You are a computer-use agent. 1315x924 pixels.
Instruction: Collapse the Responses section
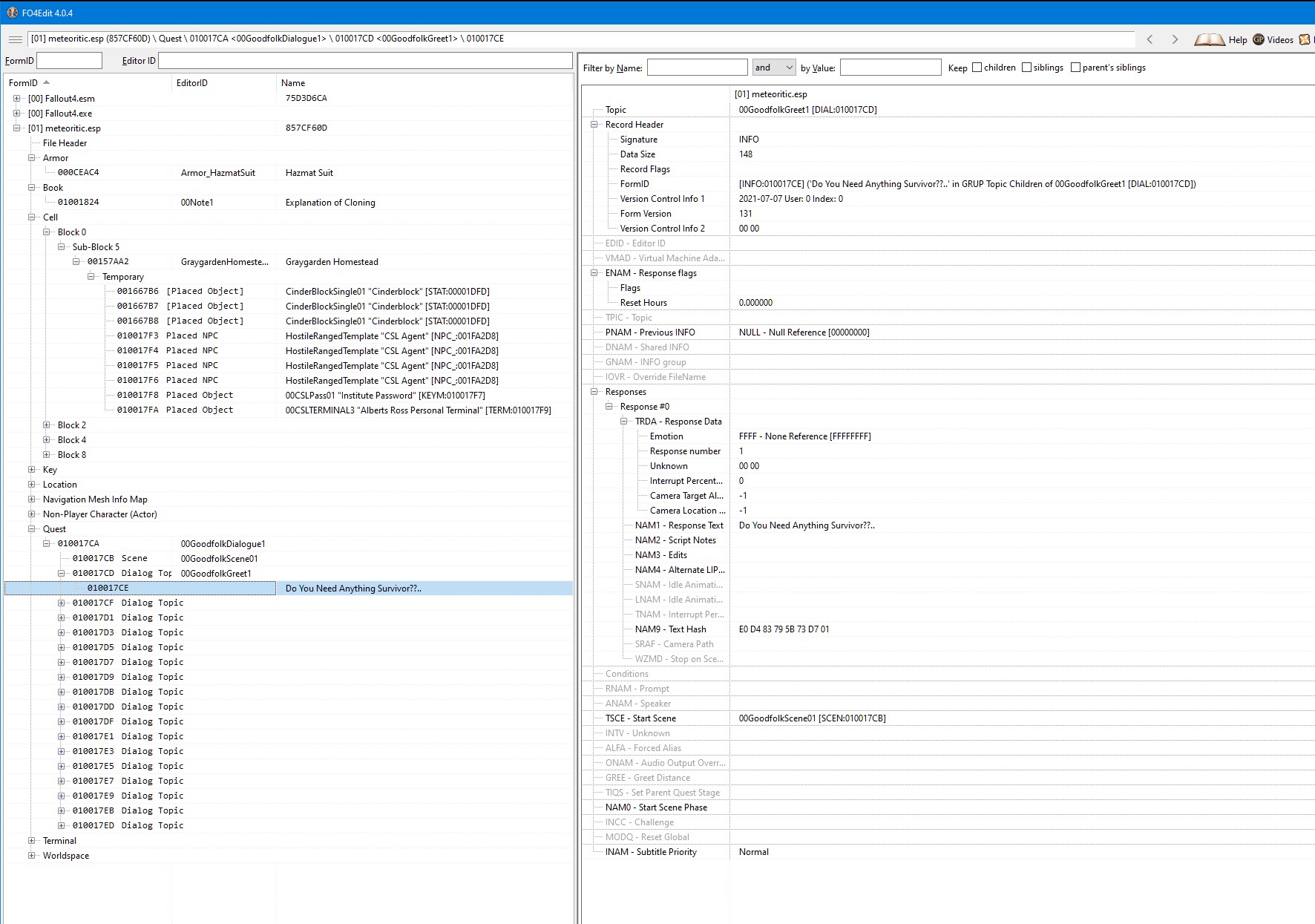(594, 391)
